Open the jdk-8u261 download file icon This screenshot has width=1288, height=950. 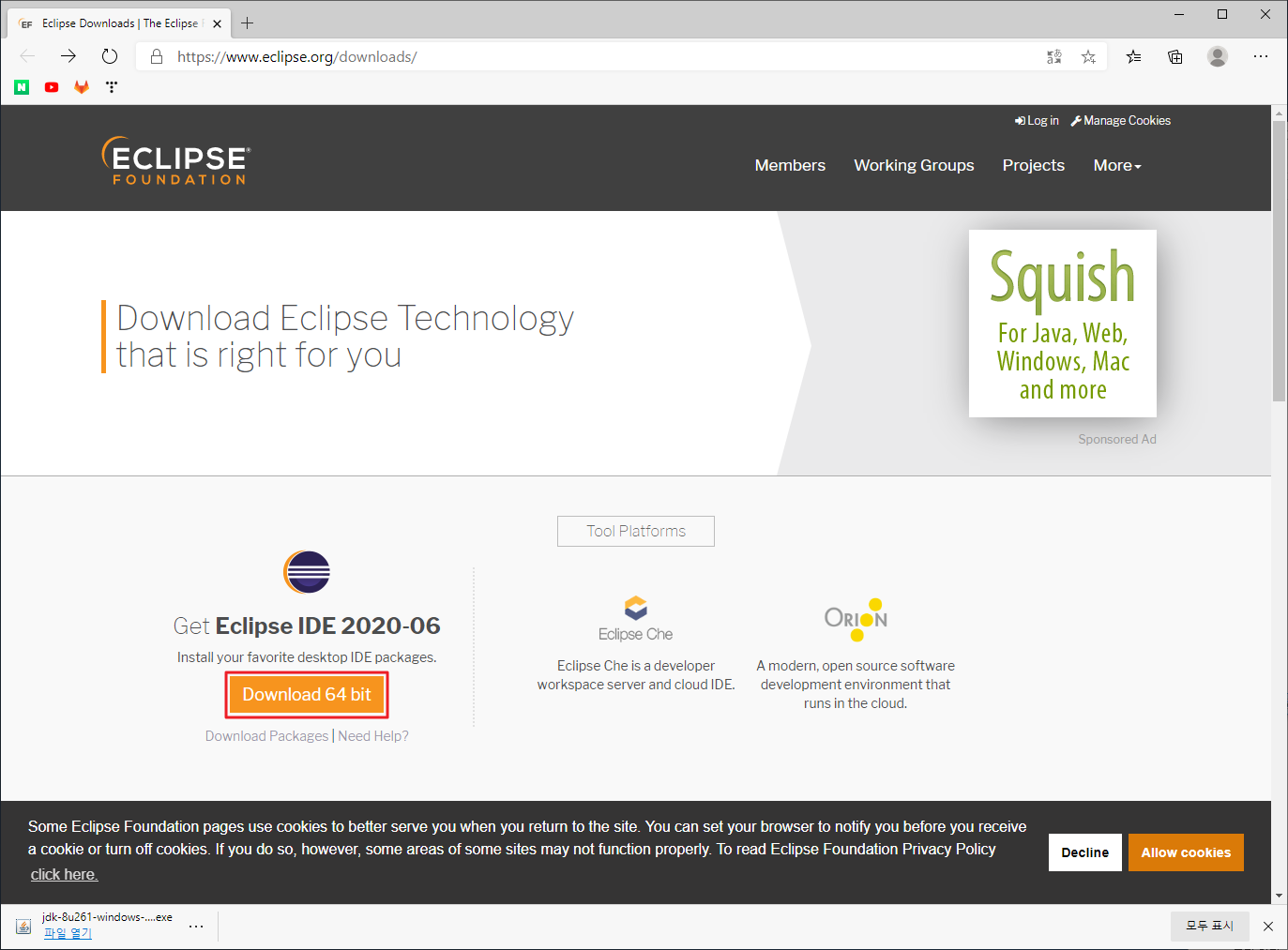(x=23, y=927)
